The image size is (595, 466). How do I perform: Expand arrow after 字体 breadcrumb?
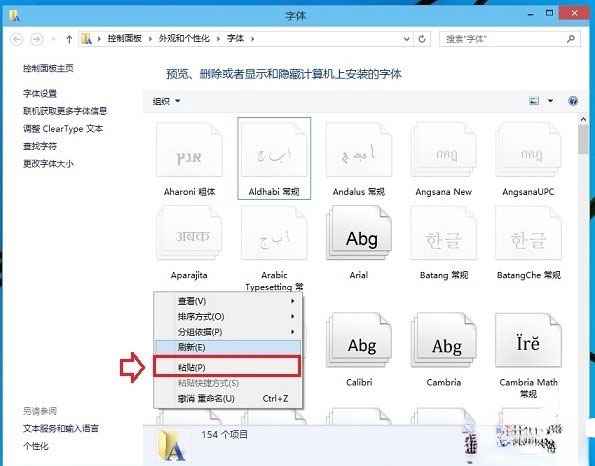pos(252,39)
